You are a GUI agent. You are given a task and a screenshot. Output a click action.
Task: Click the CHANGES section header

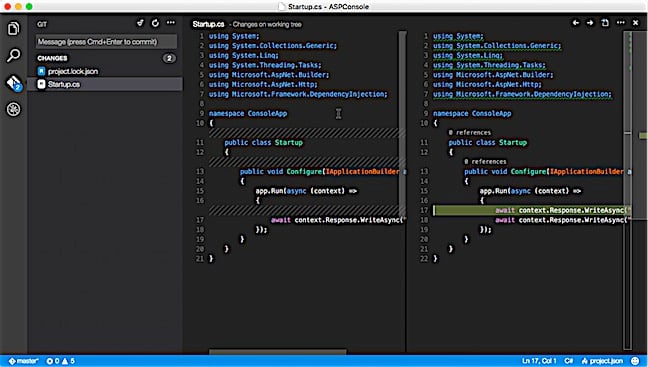[x=52, y=58]
